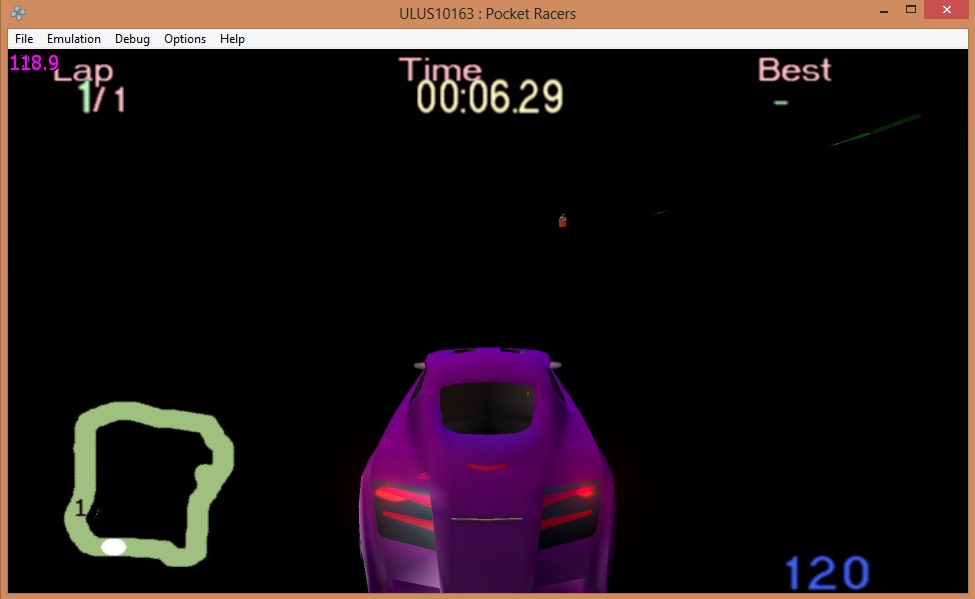
Task: Open the Help menu
Action: [232, 39]
